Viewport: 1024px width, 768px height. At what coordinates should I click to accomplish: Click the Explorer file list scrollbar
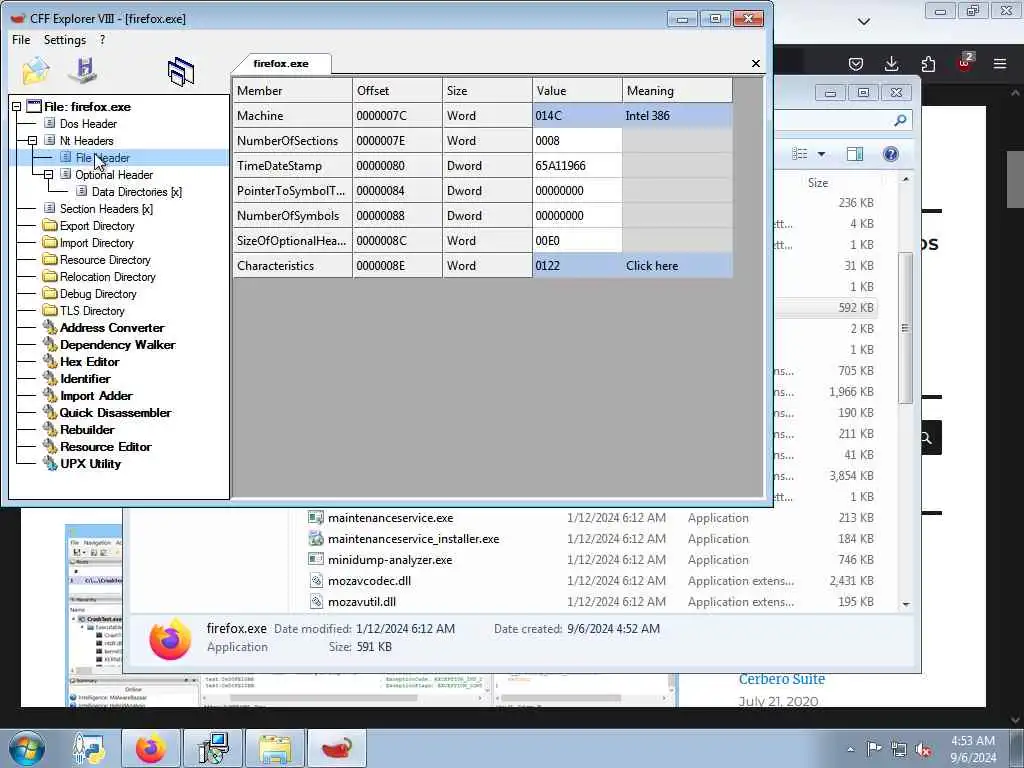point(905,327)
